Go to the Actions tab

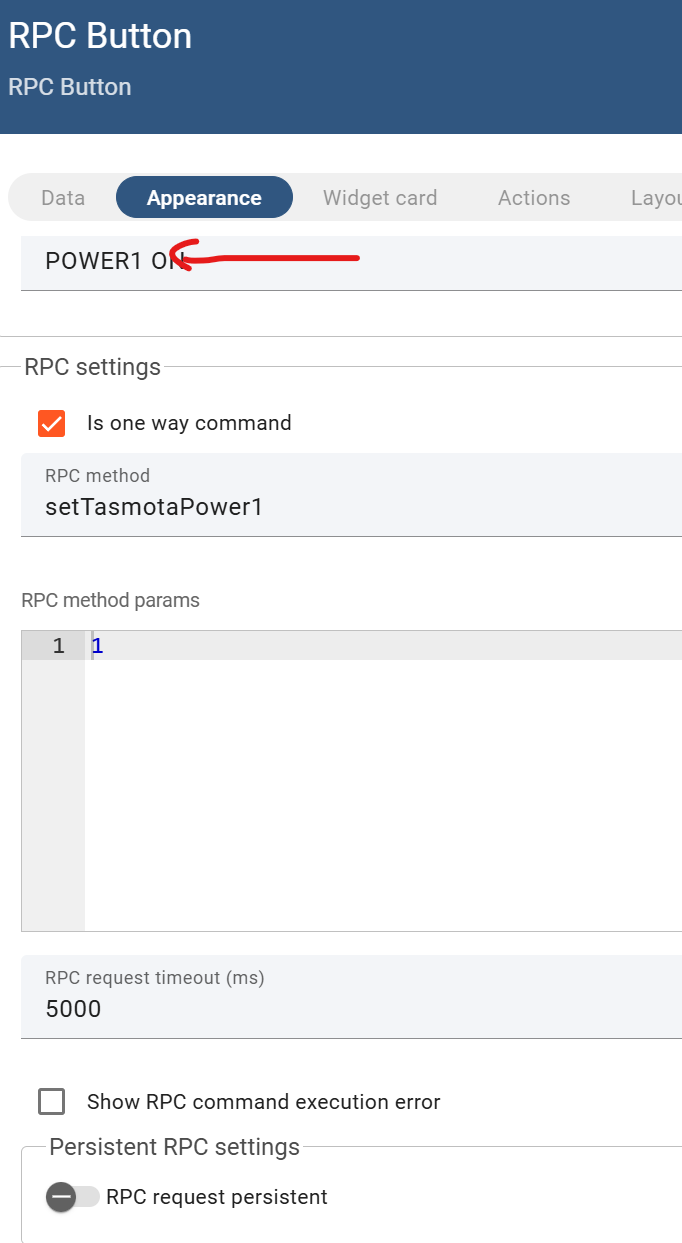click(534, 198)
